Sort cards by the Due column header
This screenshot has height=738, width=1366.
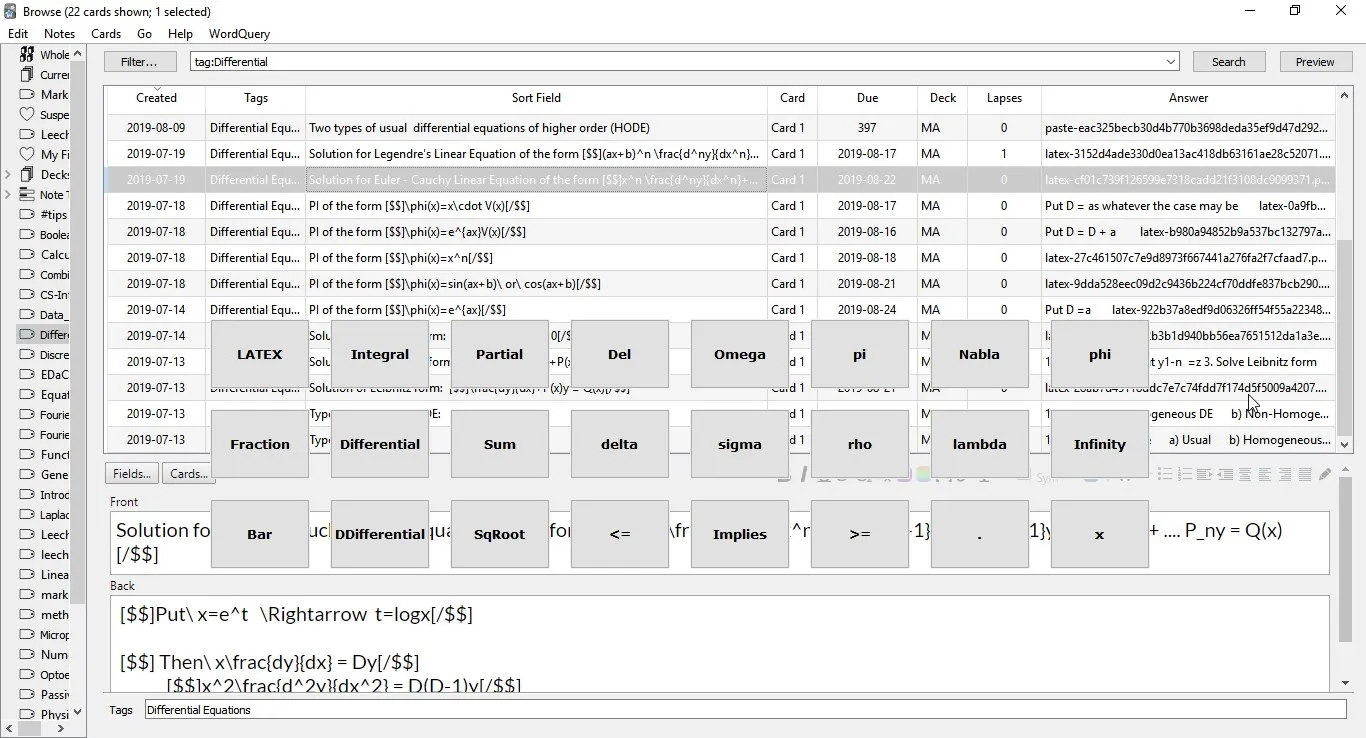pos(867,98)
